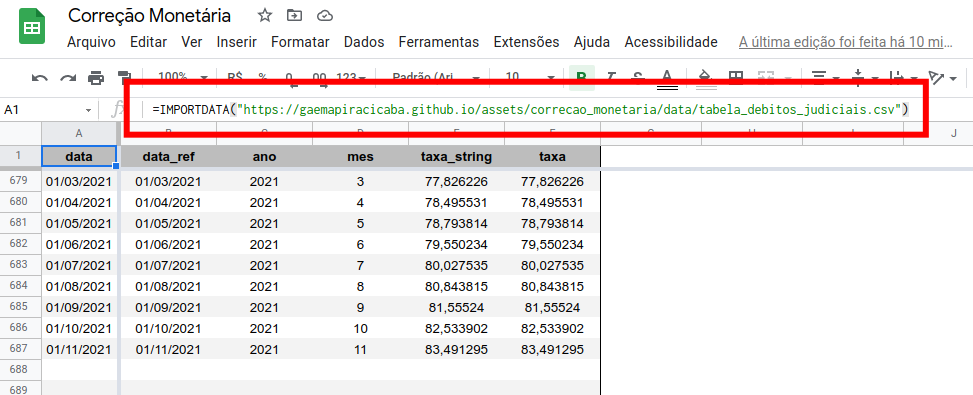Click taxa cell 83,491295
This screenshot has width=973, height=395.
point(552,349)
